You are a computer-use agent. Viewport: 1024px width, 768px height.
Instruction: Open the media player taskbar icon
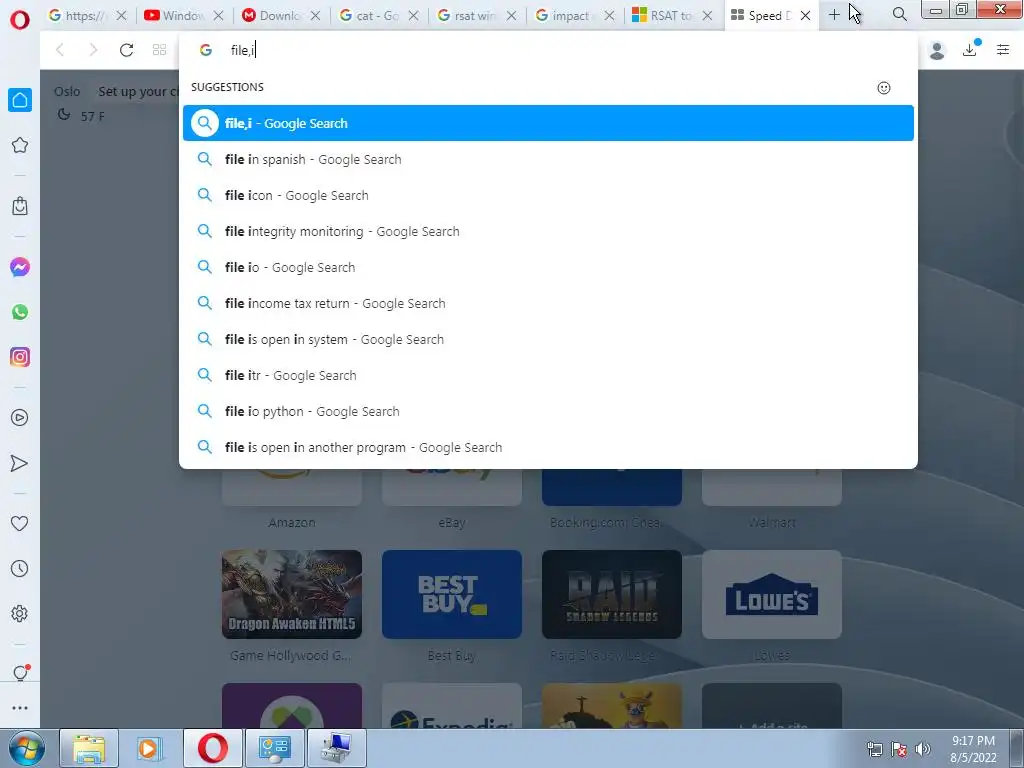[x=150, y=748]
